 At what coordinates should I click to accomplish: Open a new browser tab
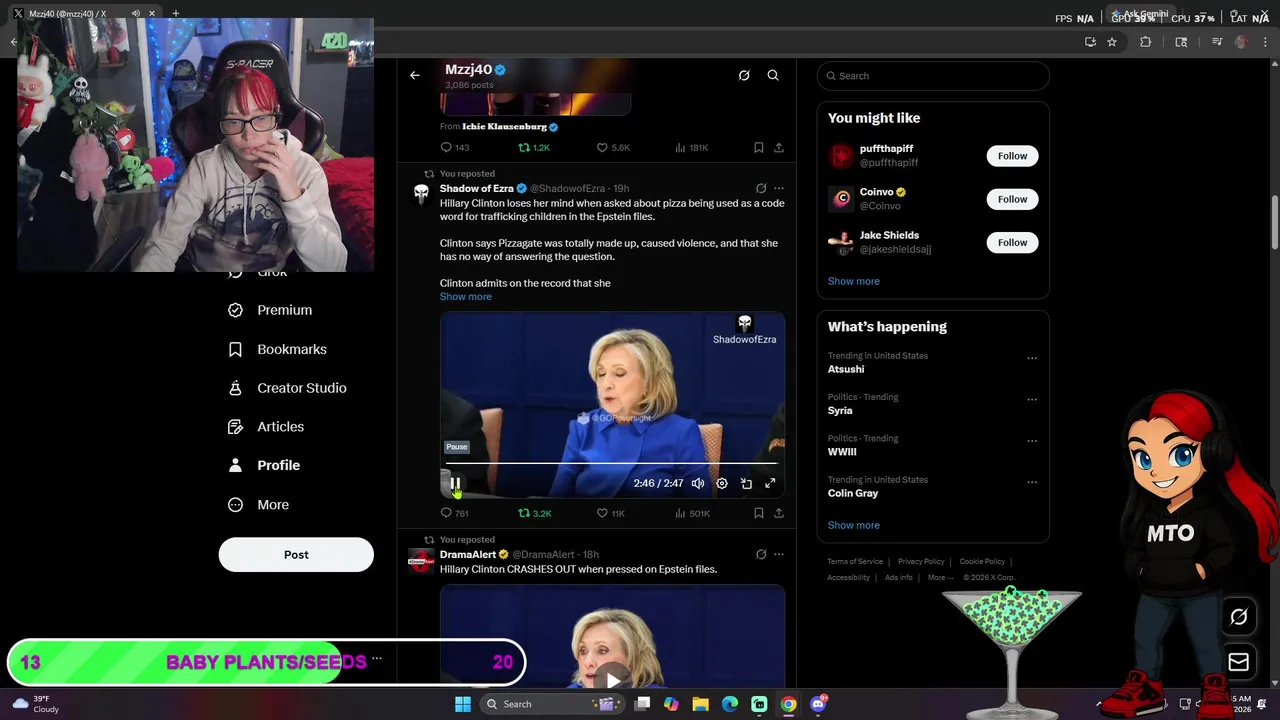pyautogui.click(x=176, y=13)
